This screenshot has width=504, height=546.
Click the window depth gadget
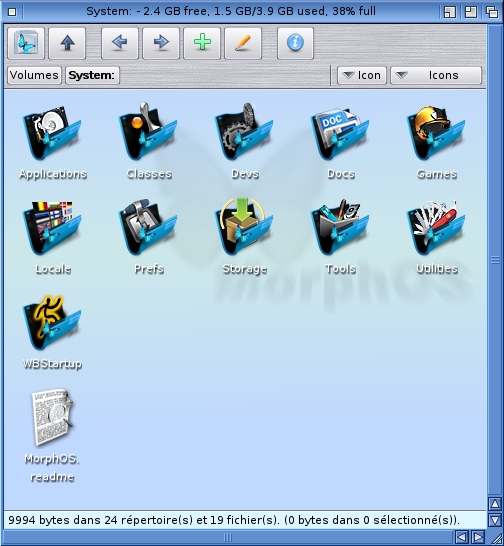pyautogui.click(x=491, y=12)
